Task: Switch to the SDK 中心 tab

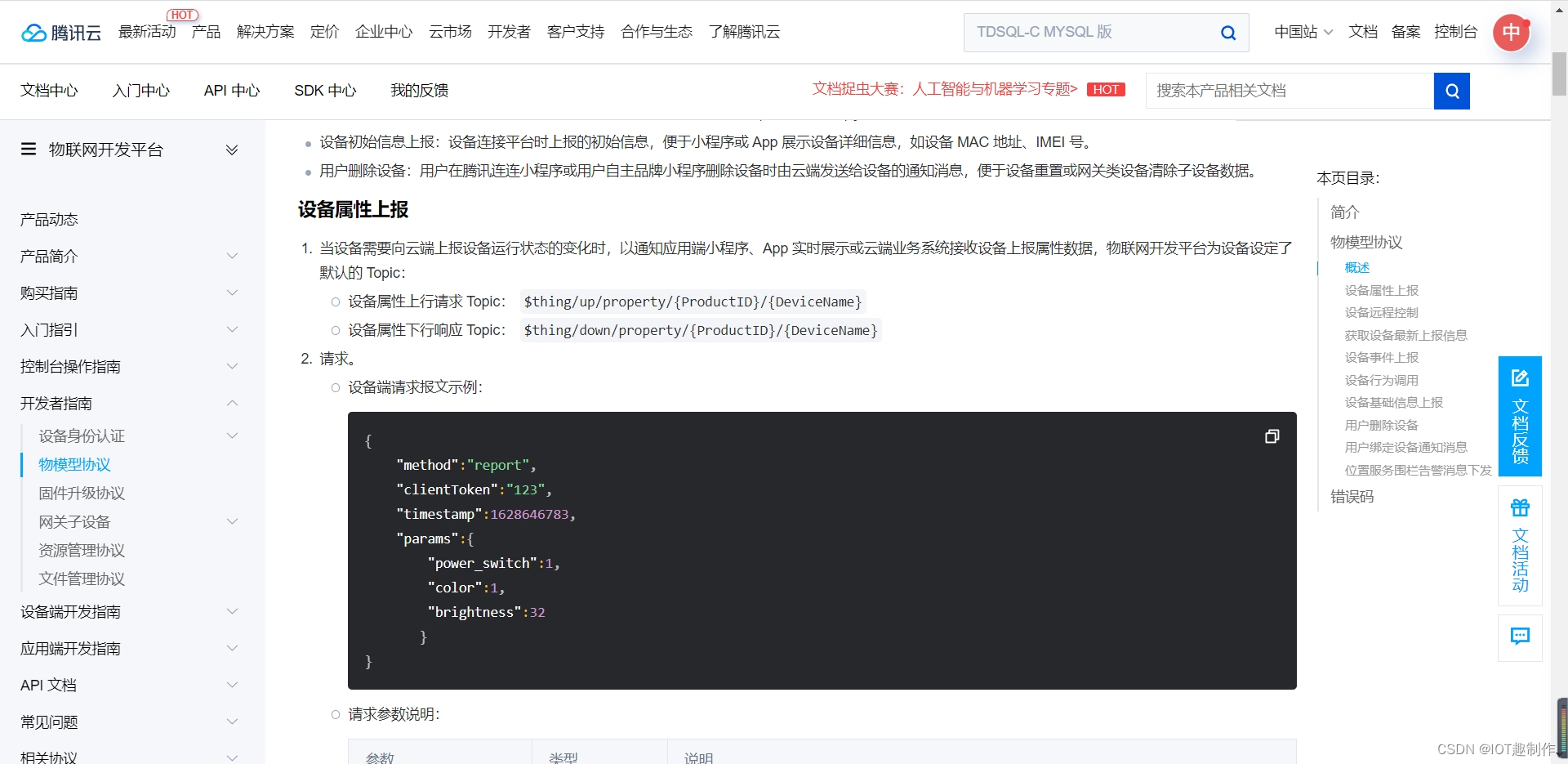Action: pos(325,91)
